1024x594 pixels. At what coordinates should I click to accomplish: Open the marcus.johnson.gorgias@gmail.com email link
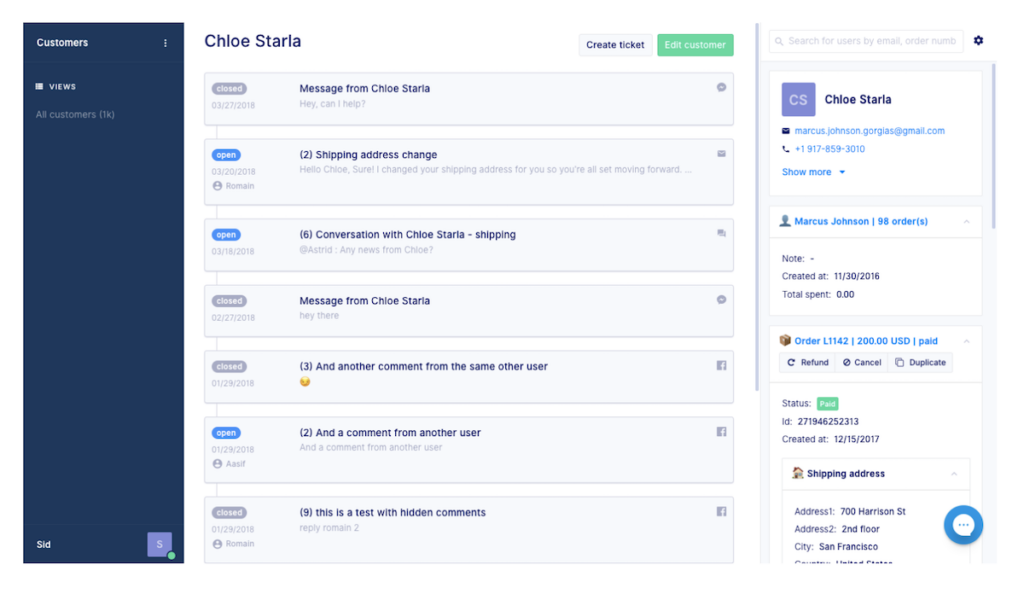tap(869, 131)
